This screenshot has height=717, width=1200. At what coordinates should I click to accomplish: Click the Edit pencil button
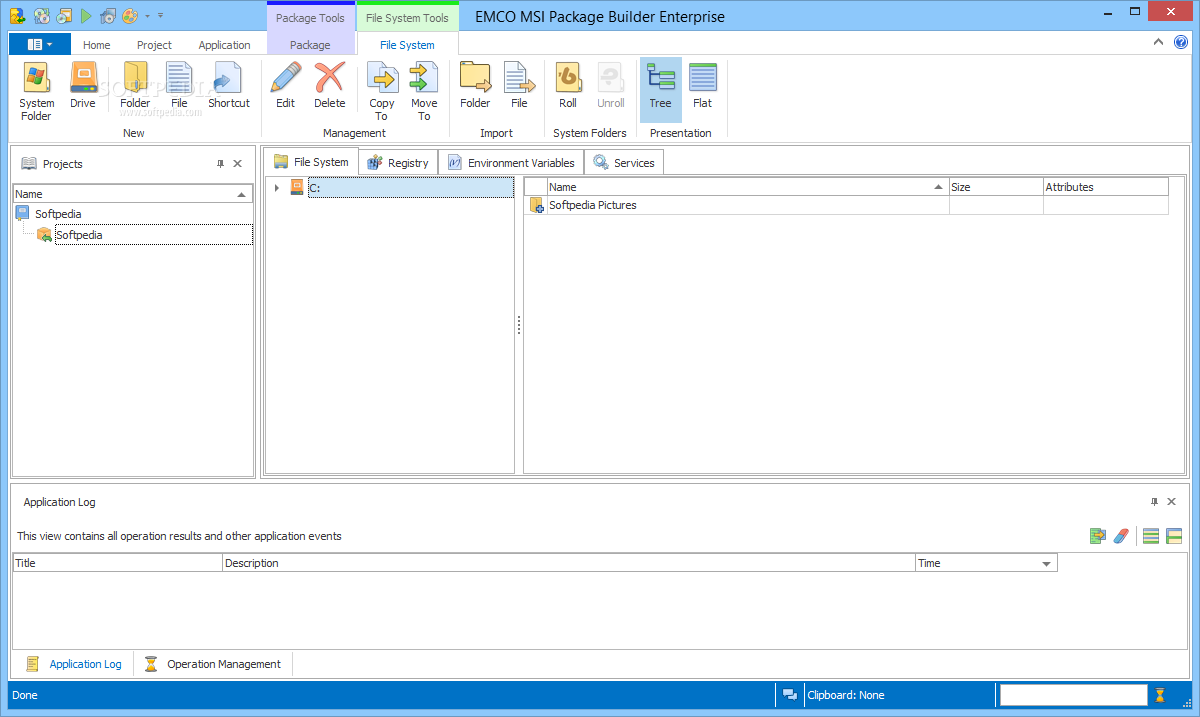point(285,86)
